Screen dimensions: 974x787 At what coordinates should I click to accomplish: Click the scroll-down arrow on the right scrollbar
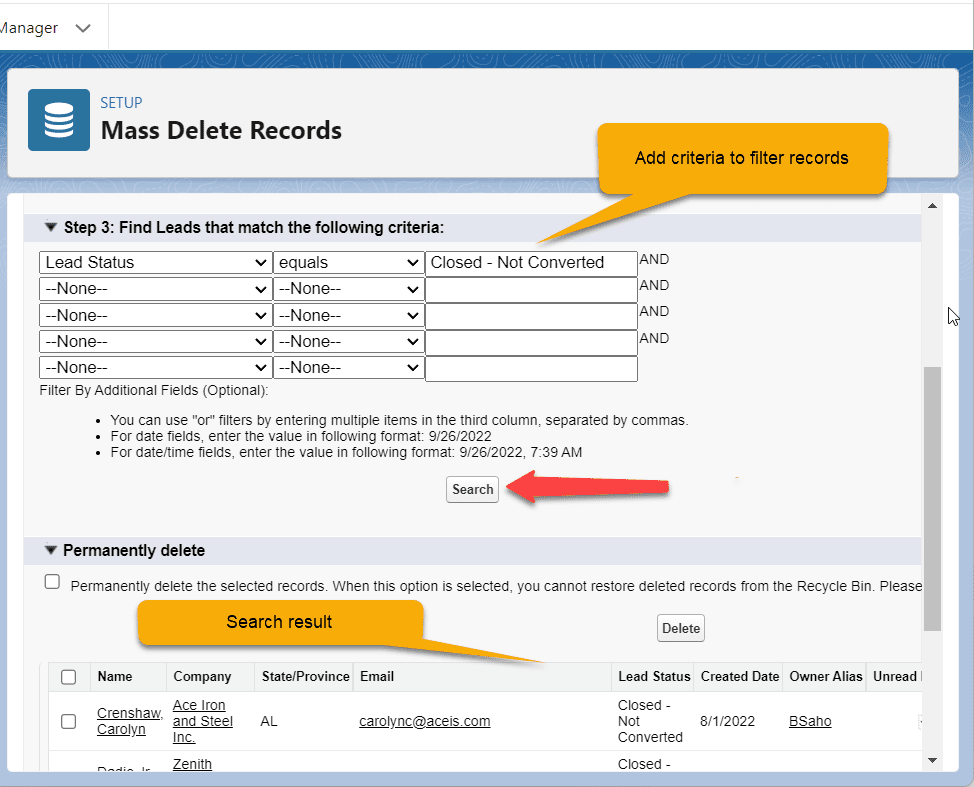tap(933, 760)
